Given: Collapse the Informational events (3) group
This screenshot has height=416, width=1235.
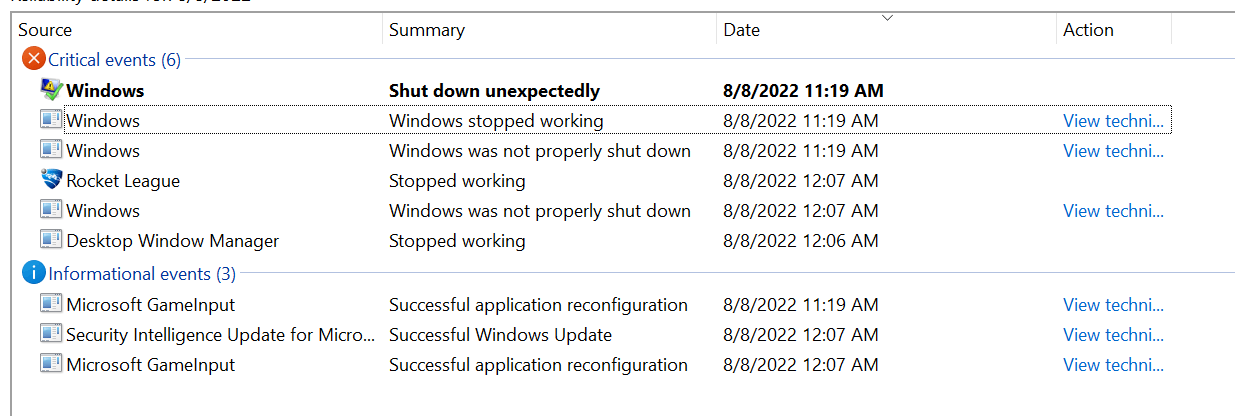Looking at the screenshot, I should pyautogui.click(x=142, y=273).
